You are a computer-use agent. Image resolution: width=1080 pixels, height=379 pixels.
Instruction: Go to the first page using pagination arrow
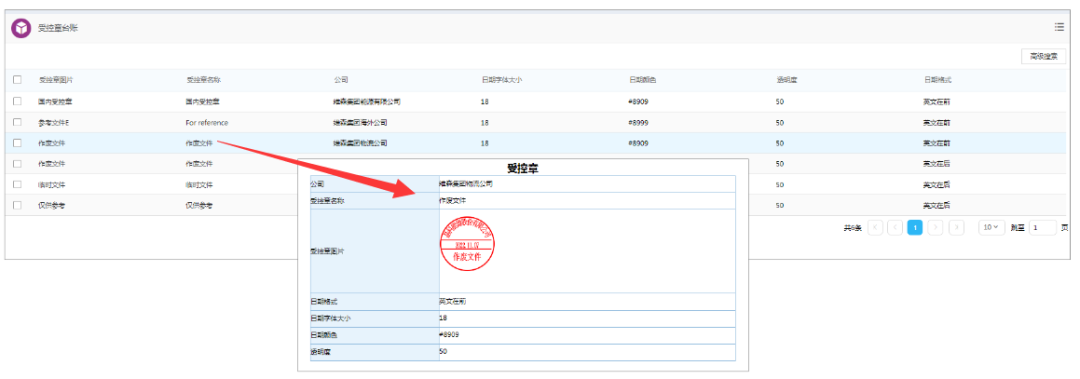click(875, 227)
